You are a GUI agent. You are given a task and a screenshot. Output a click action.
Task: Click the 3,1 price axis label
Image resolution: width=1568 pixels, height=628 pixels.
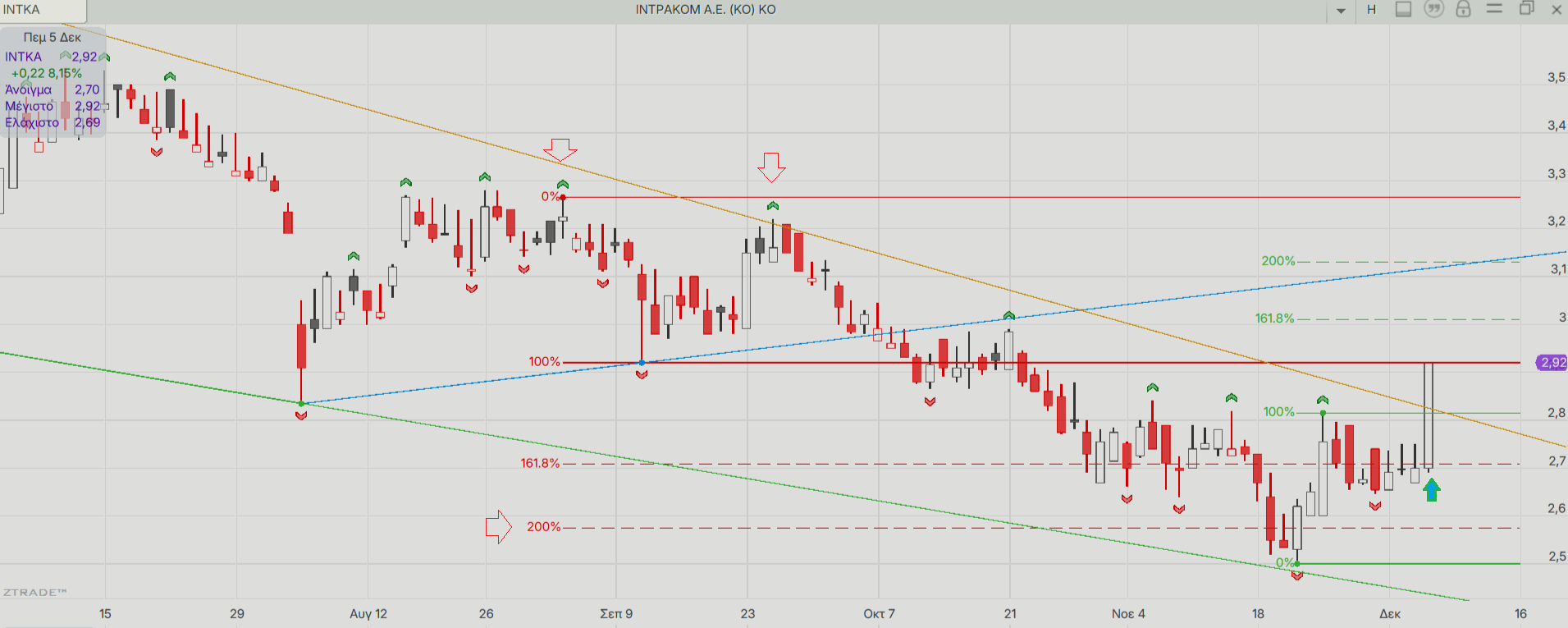pos(1557,268)
